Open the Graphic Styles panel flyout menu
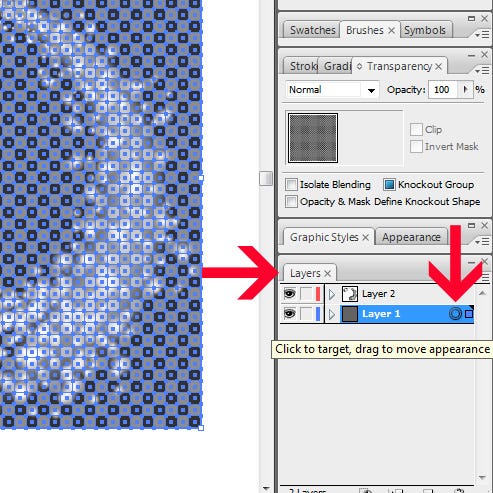Screen dimensions: 493x493 pyautogui.click(x=482, y=241)
